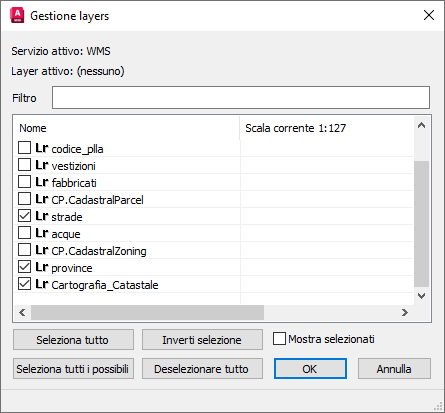Viewport: 445px width, 413px height.
Task: Click the Lr icon beside fabbricati
Action: [x=42, y=182]
